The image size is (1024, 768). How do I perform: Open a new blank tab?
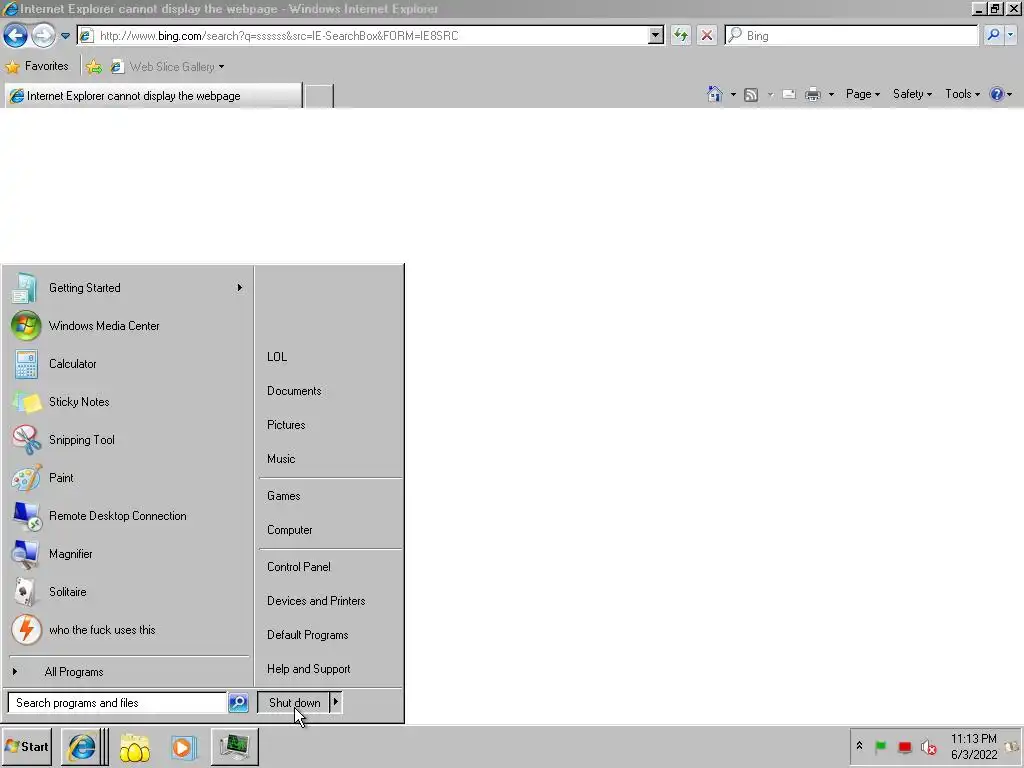pos(319,96)
